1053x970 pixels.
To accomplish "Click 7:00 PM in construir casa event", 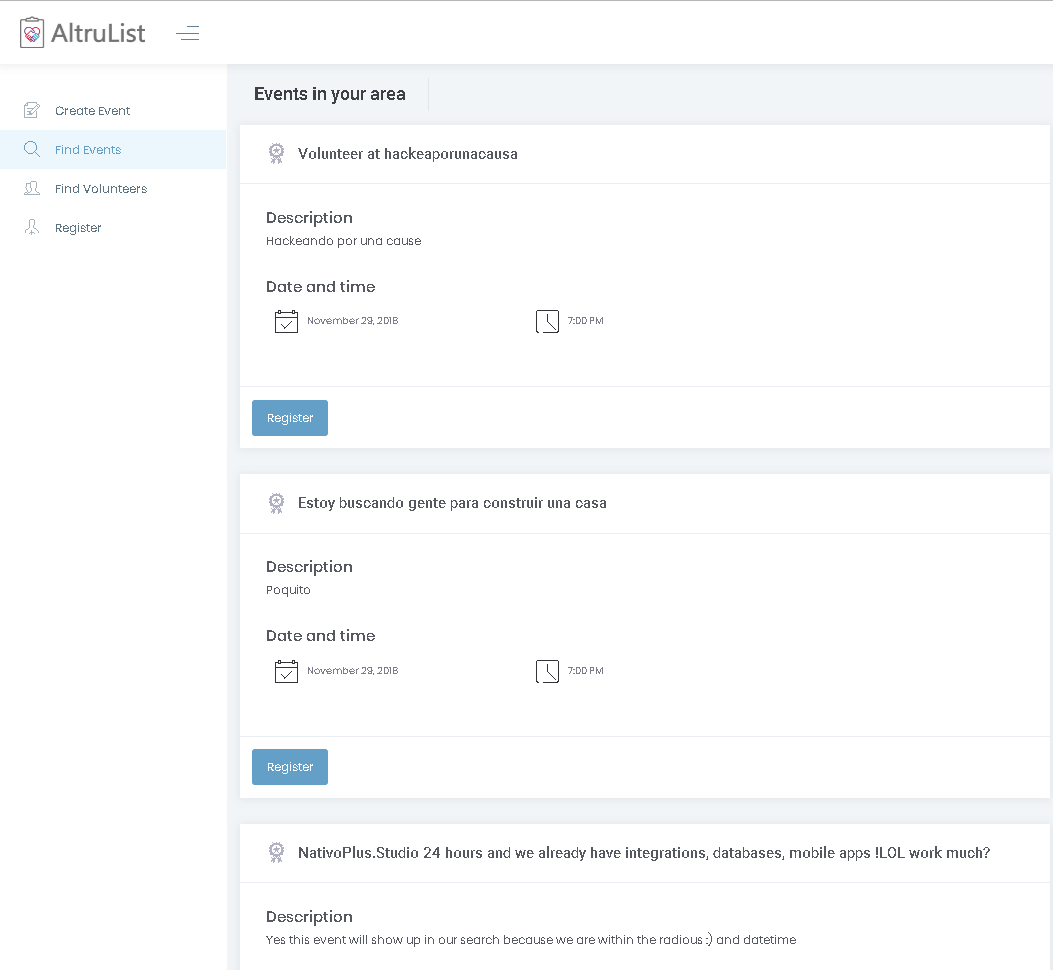I will (586, 670).
